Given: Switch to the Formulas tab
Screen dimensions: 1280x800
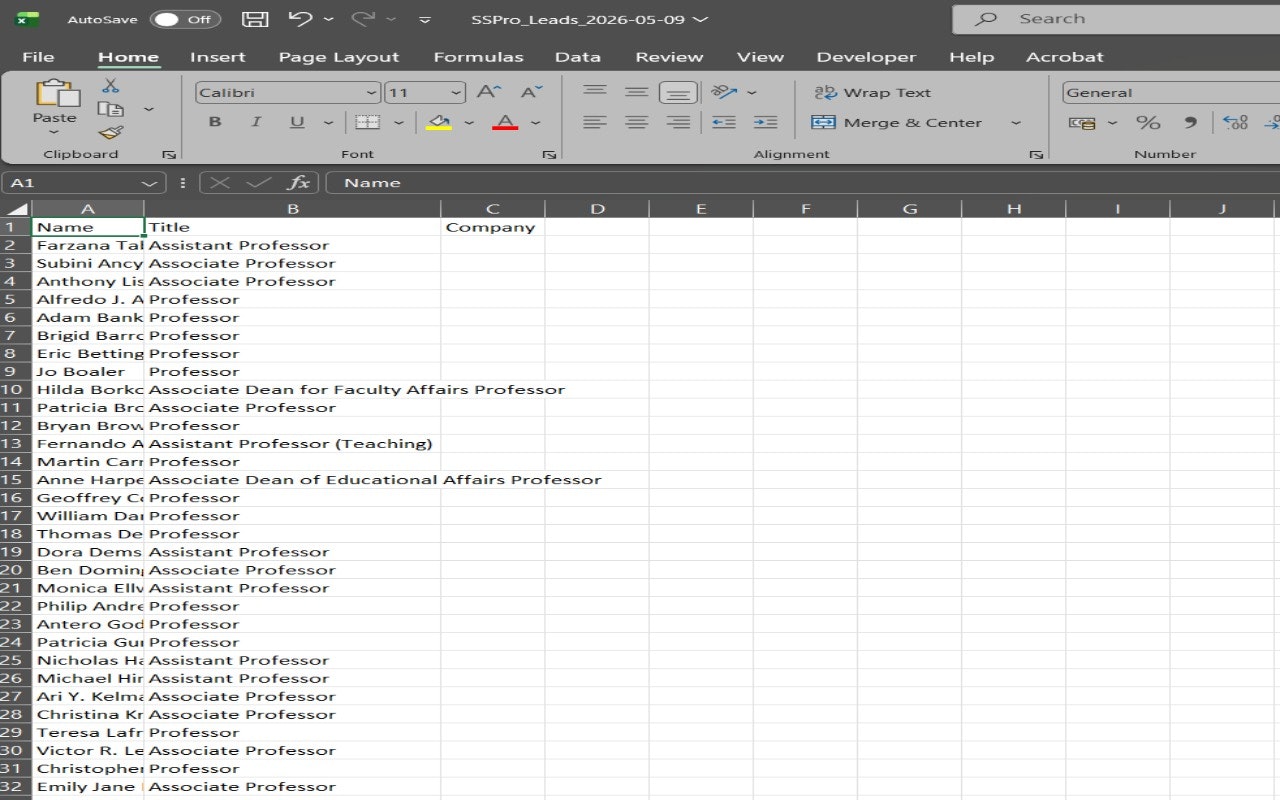Looking at the screenshot, I should click(x=478, y=57).
